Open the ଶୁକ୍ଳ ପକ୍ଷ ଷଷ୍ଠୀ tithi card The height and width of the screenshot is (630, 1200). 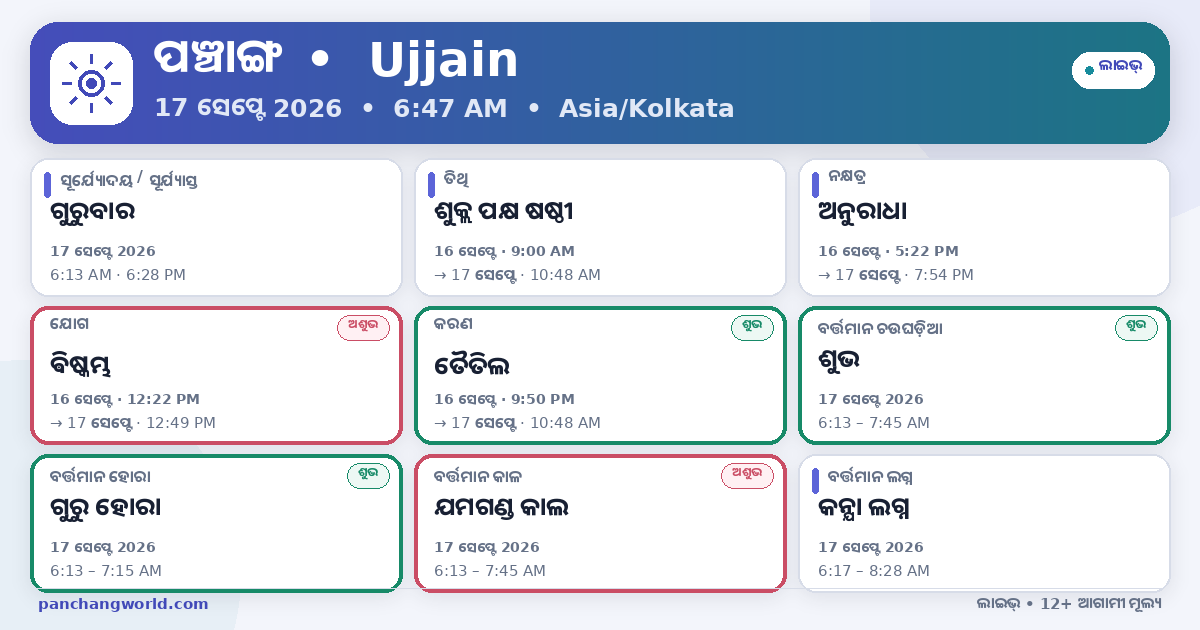point(600,228)
